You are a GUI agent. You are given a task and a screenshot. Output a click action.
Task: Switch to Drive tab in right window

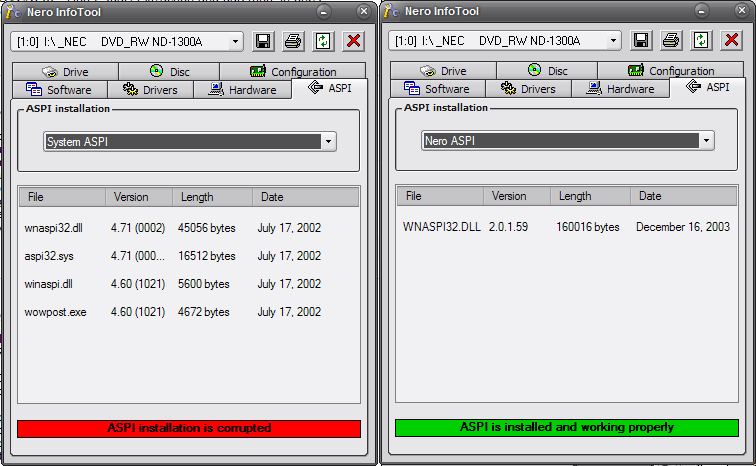444,71
